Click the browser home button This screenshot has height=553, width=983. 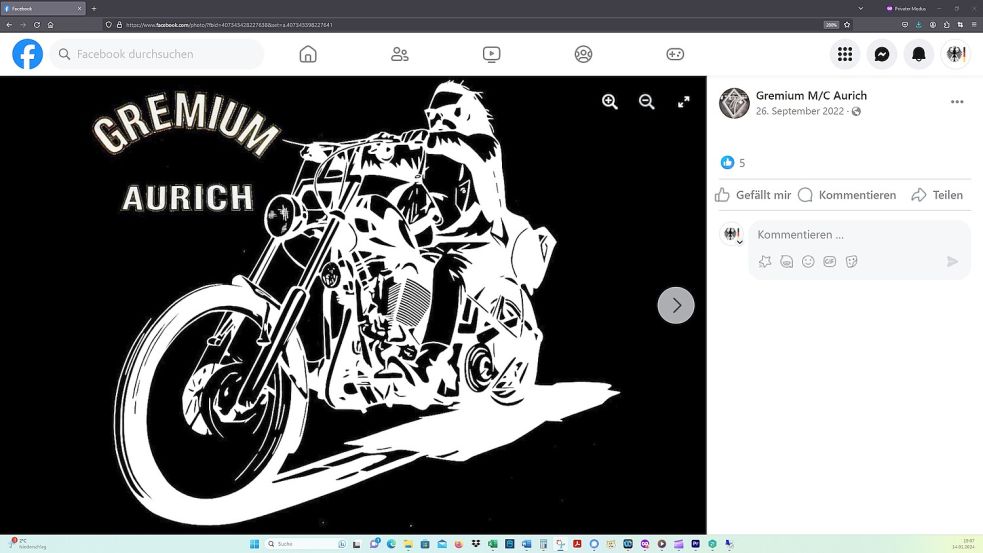coord(51,25)
